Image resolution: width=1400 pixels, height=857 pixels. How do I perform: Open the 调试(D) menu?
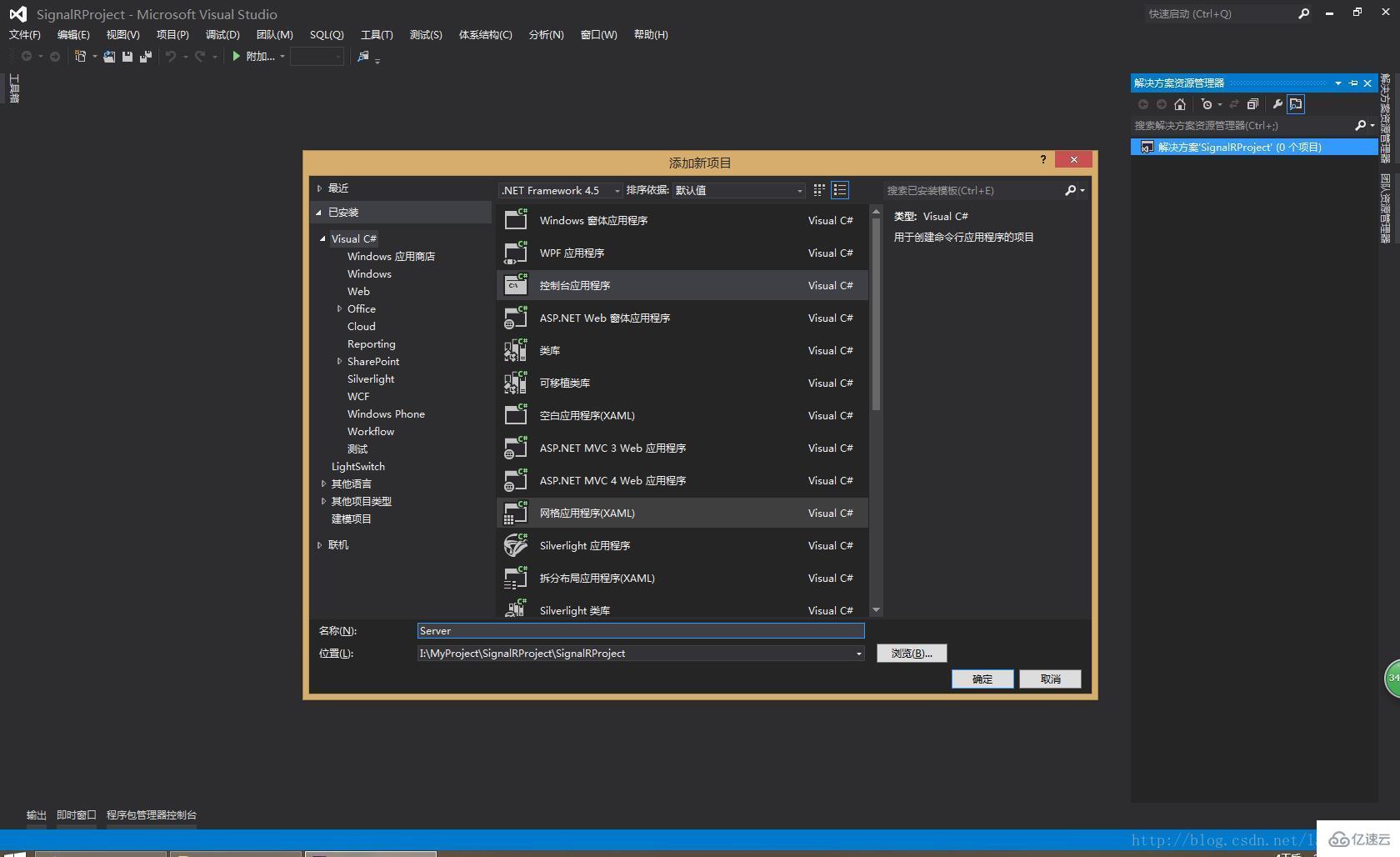coord(222,34)
